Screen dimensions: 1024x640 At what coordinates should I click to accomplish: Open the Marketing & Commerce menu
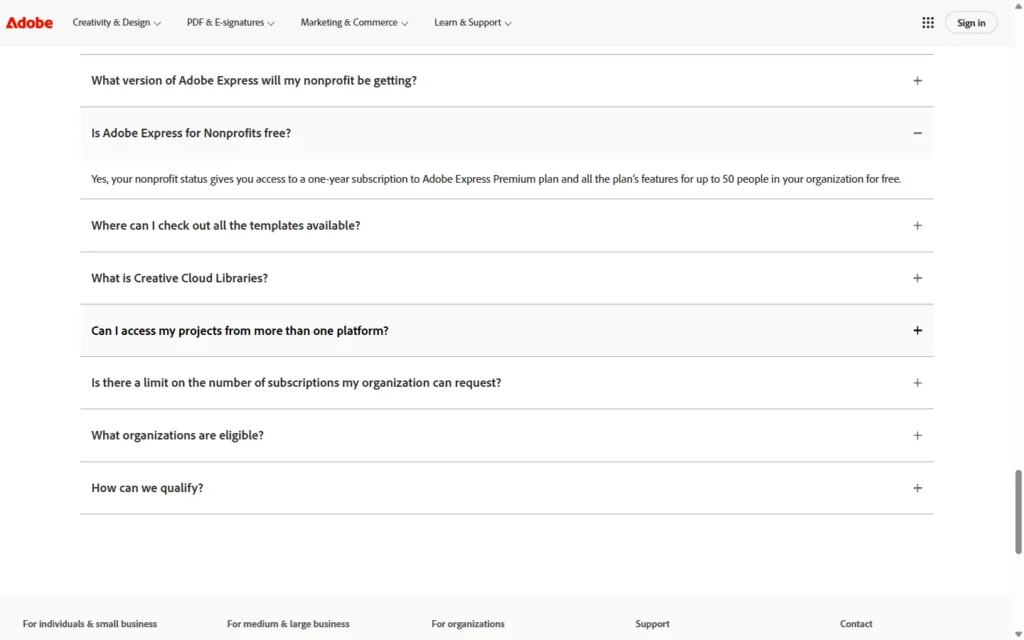(355, 22)
